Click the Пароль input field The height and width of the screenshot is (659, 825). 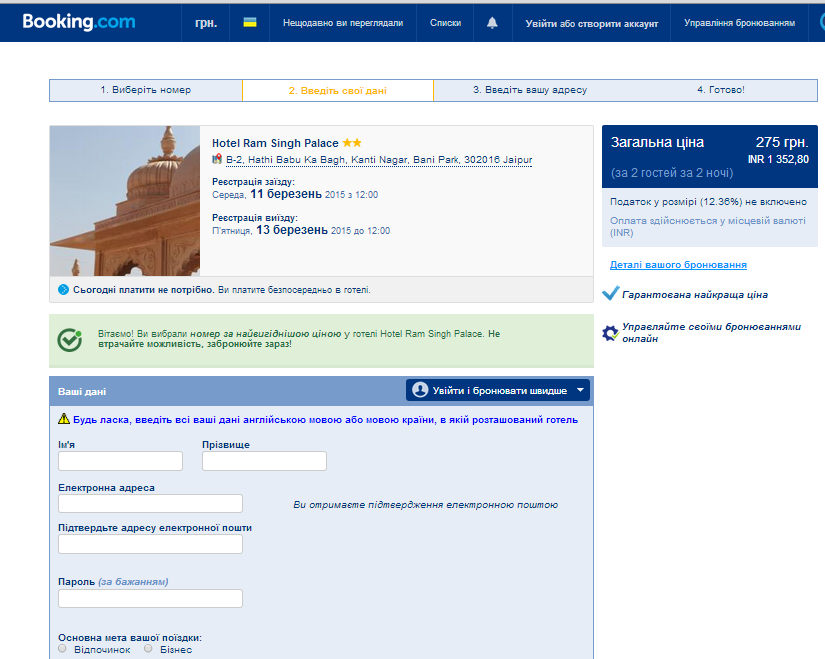pos(150,598)
